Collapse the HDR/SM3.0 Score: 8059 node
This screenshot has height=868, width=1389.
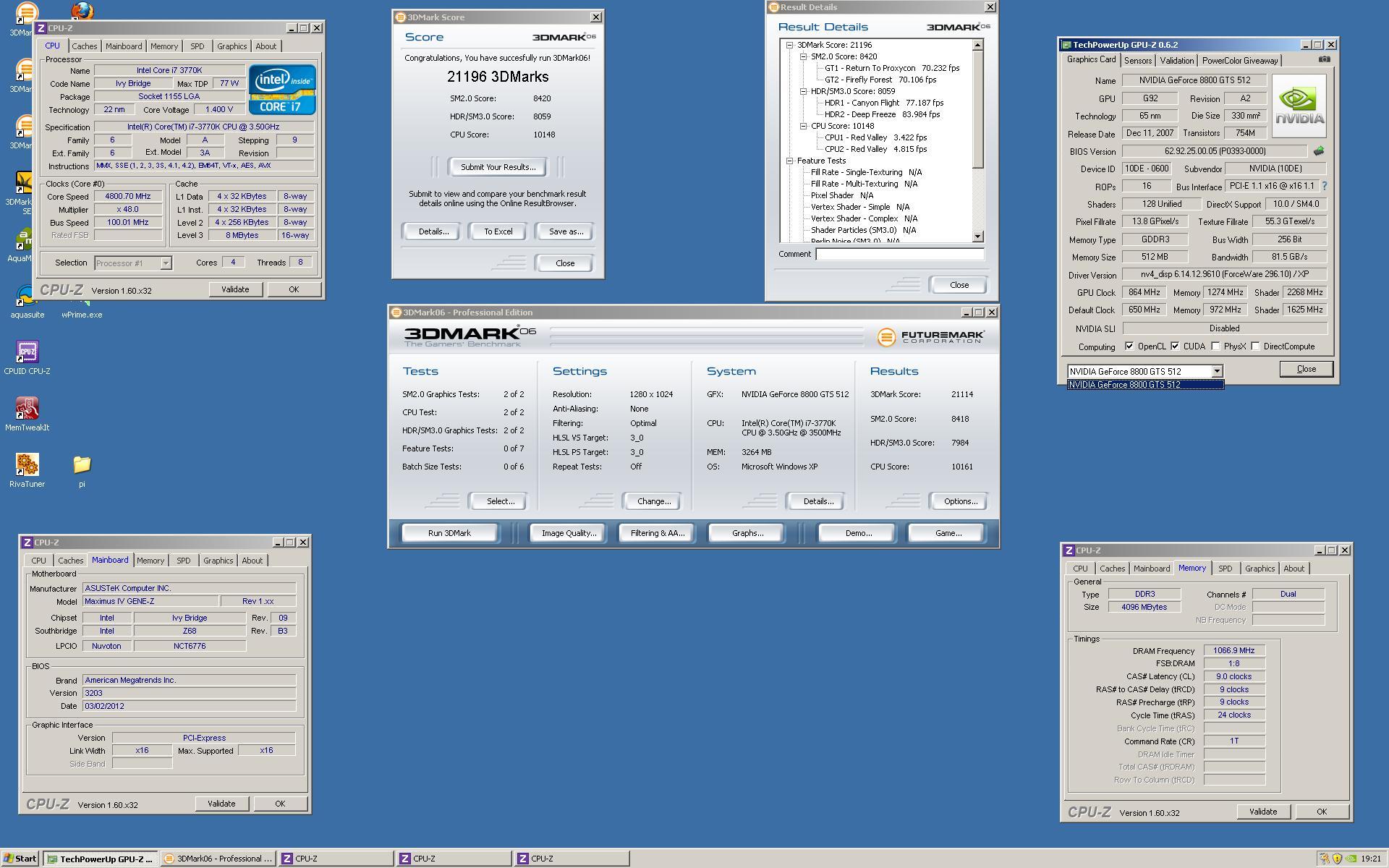tap(803, 91)
